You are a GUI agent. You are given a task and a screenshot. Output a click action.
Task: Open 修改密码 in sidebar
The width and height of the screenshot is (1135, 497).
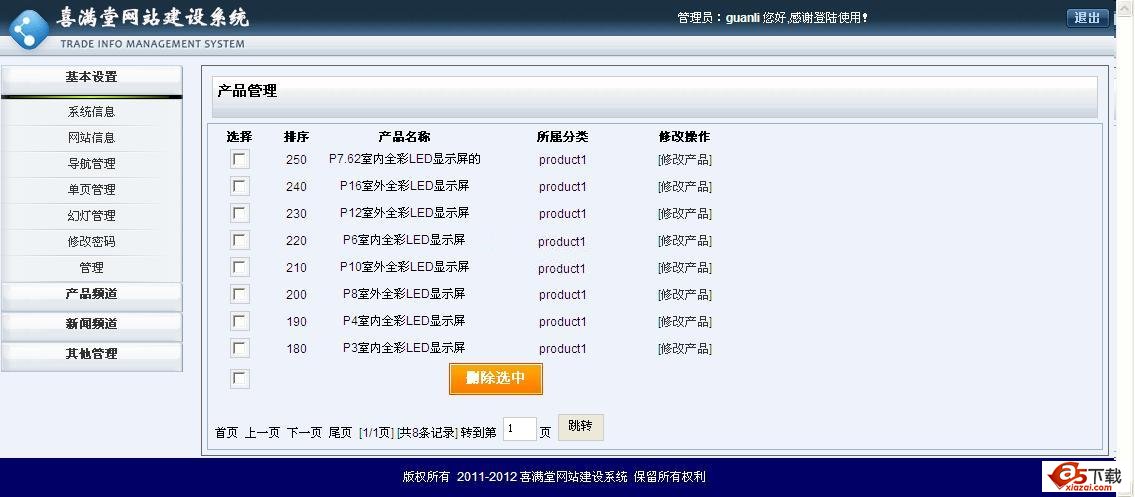(x=91, y=242)
